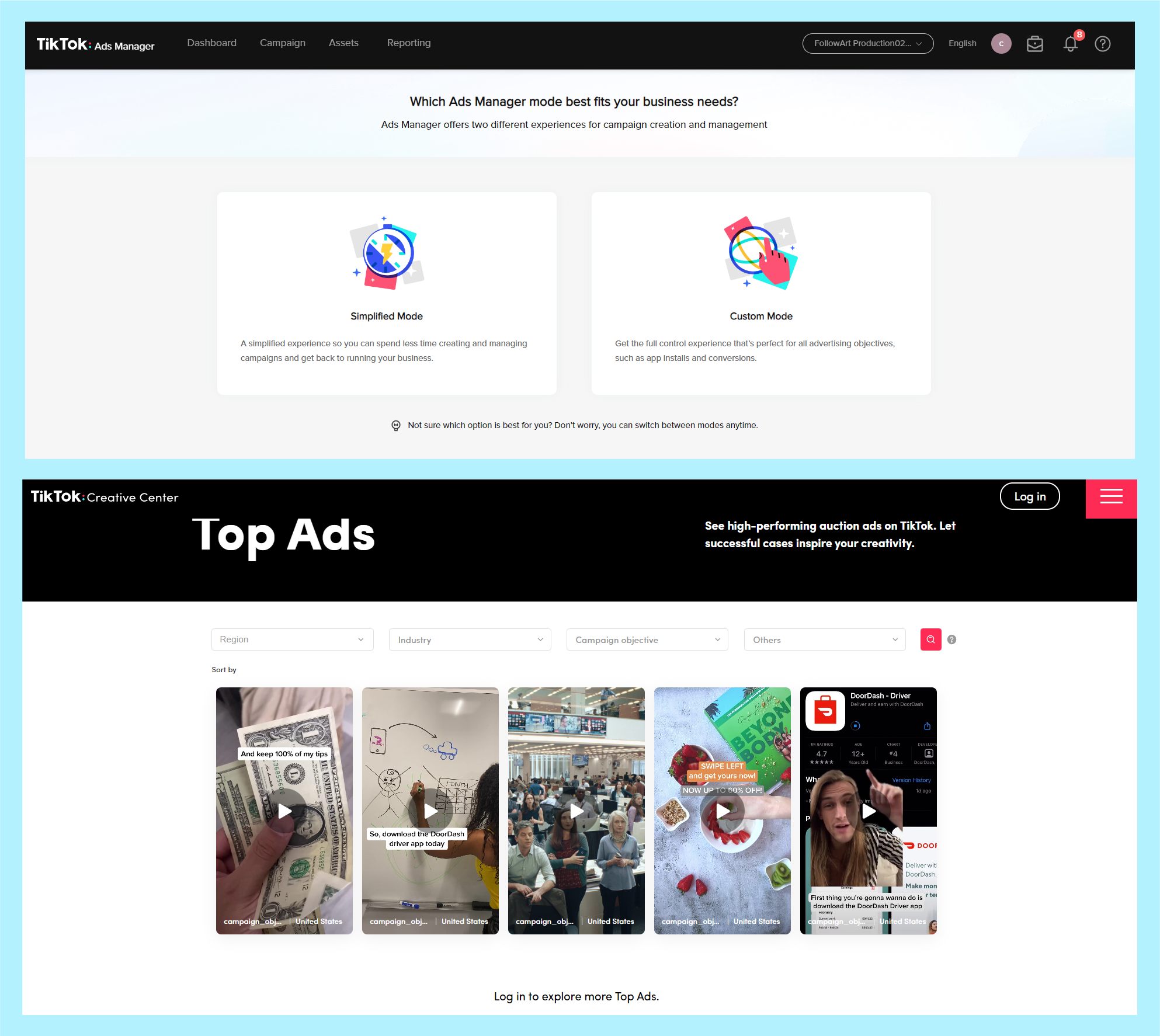The image size is (1160, 1036).
Task: Open the Reporting menu item
Action: [408, 43]
